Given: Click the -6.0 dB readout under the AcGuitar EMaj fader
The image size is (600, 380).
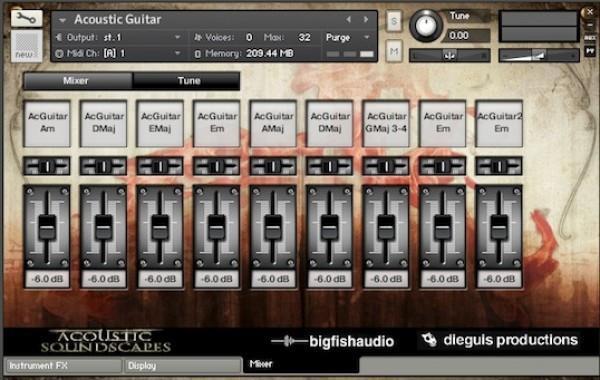Looking at the screenshot, I should (x=160, y=279).
